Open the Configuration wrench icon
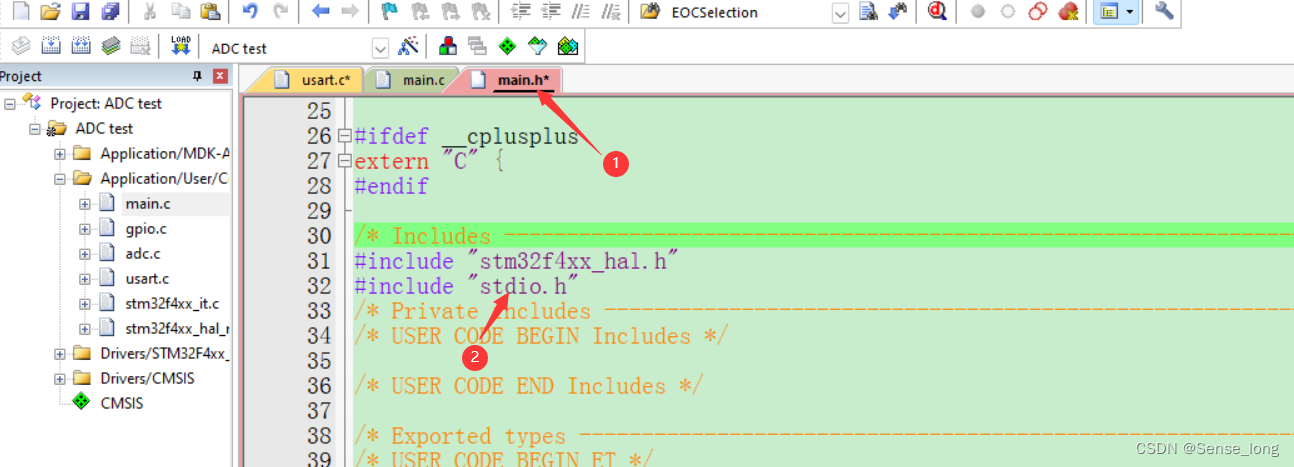Image resolution: width=1294 pixels, height=467 pixels. pos(1163,12)
